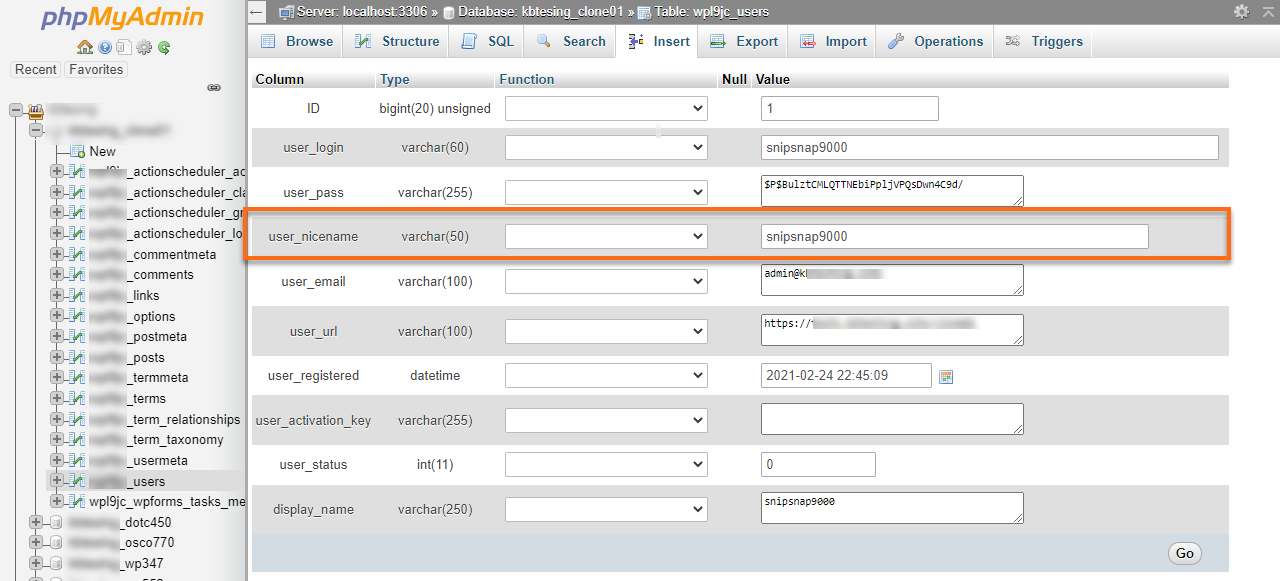1280x581 pixels.
Task: Open phpMyAdmin home via house icon
Action: tap(86, 47)
